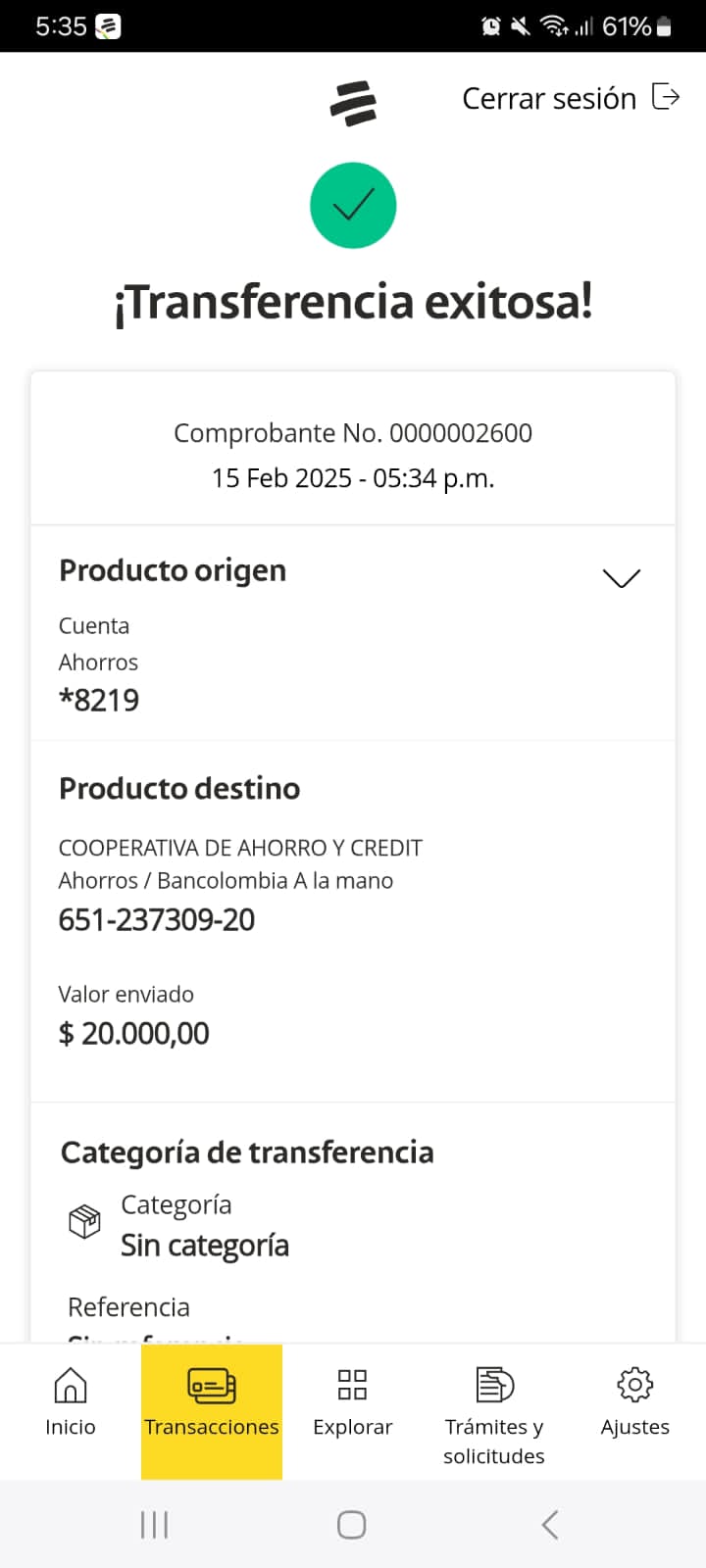Viewport: 706px width, 1568px height.
Task: Select Transacciones tab label
Action: pyautogui.click(x=212, y=1427)
